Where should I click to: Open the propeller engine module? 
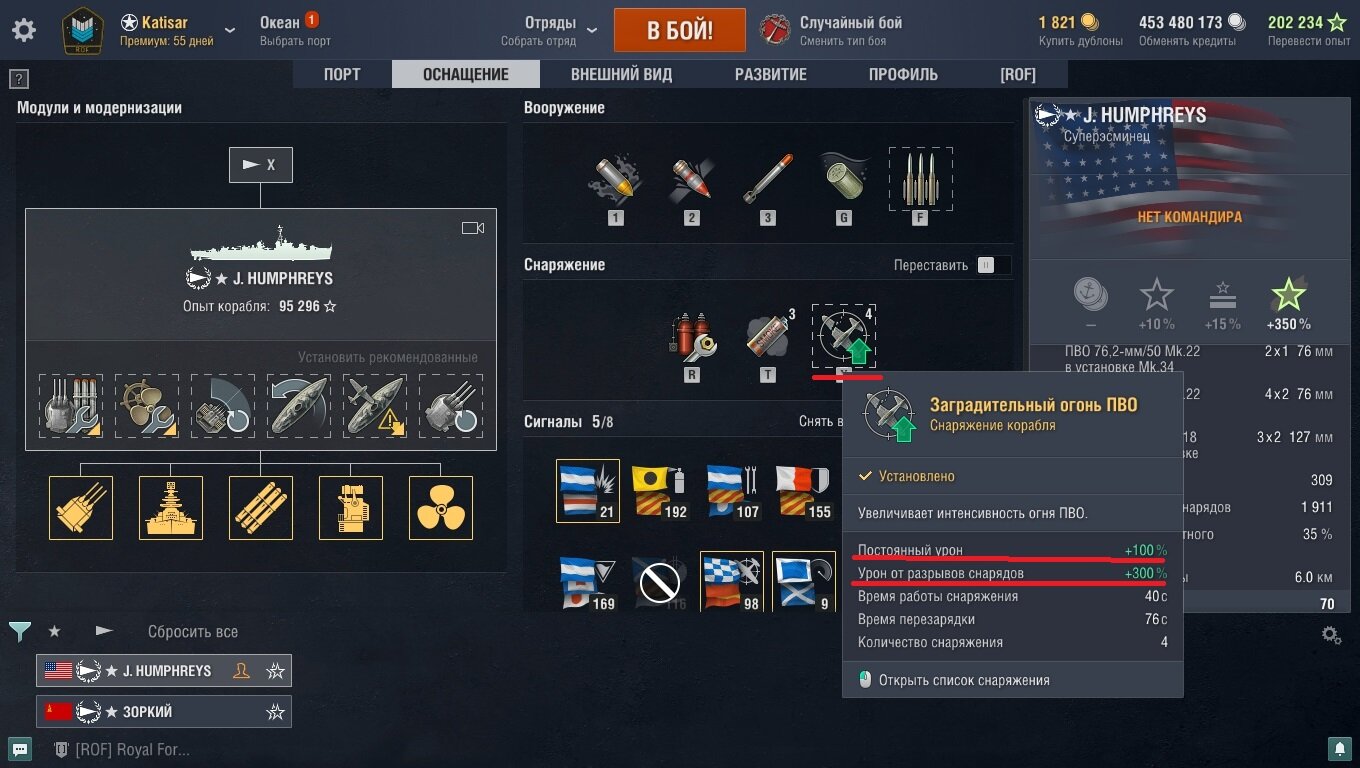[441, 508]
